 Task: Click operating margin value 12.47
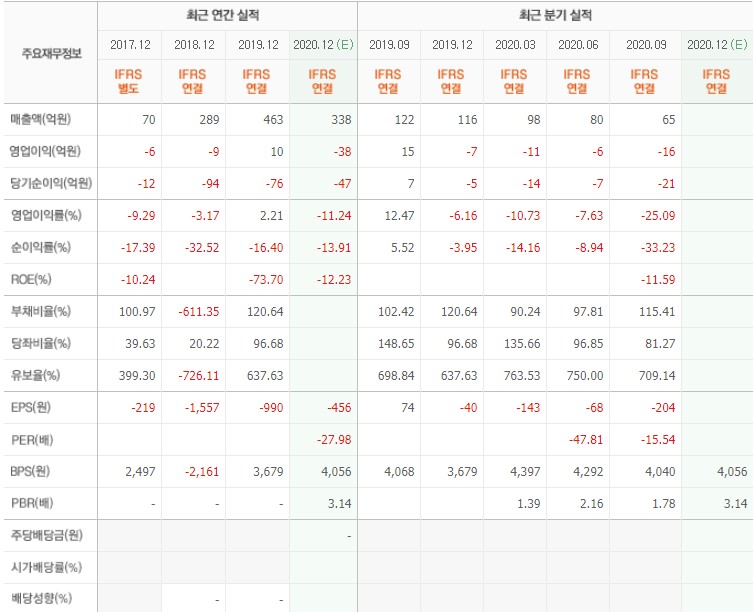point(399,216)
